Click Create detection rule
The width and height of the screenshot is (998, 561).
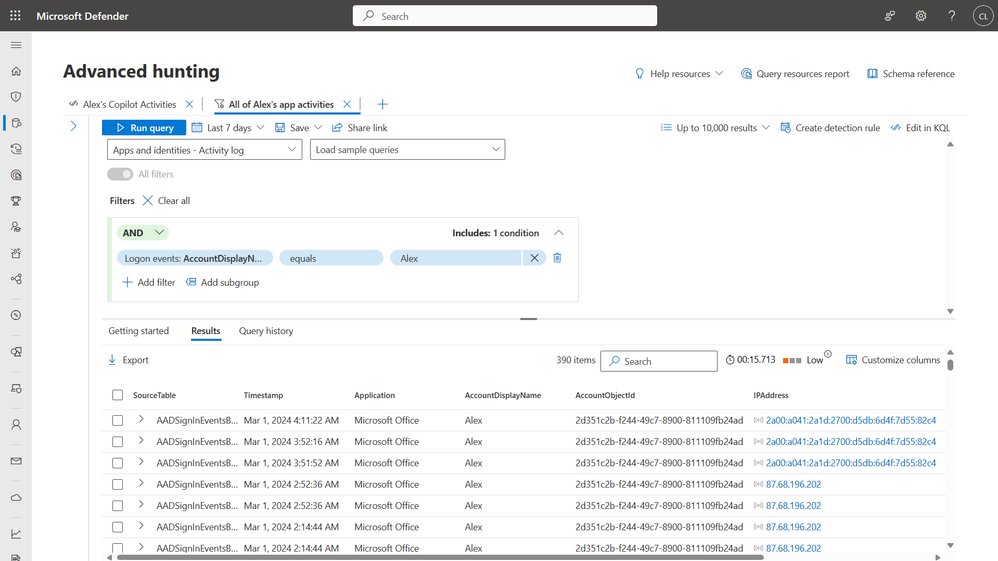[830, 127]
